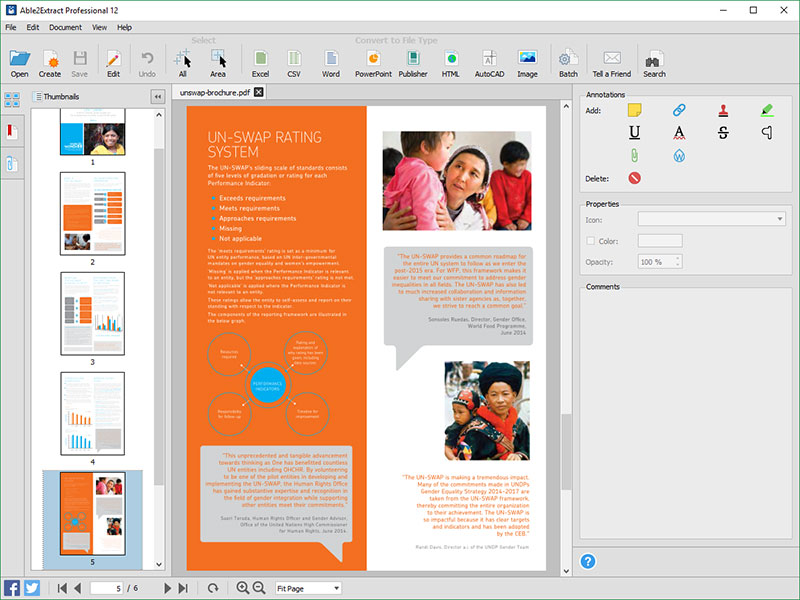Select page 2 thumbnail
Screen dimensions: 800x600
(92, 214)
